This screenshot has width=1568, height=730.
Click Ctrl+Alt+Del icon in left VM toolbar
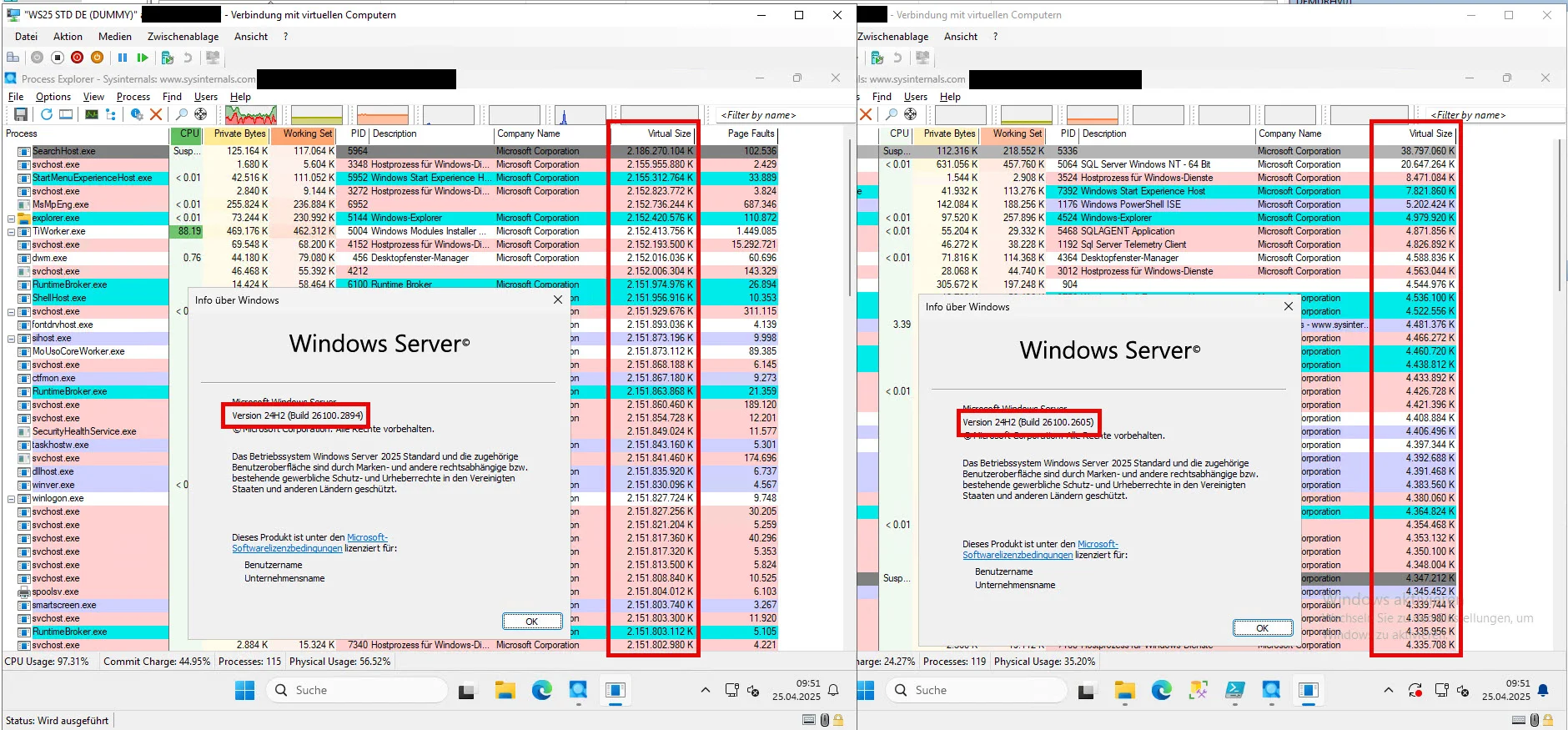tap(13, 58)
